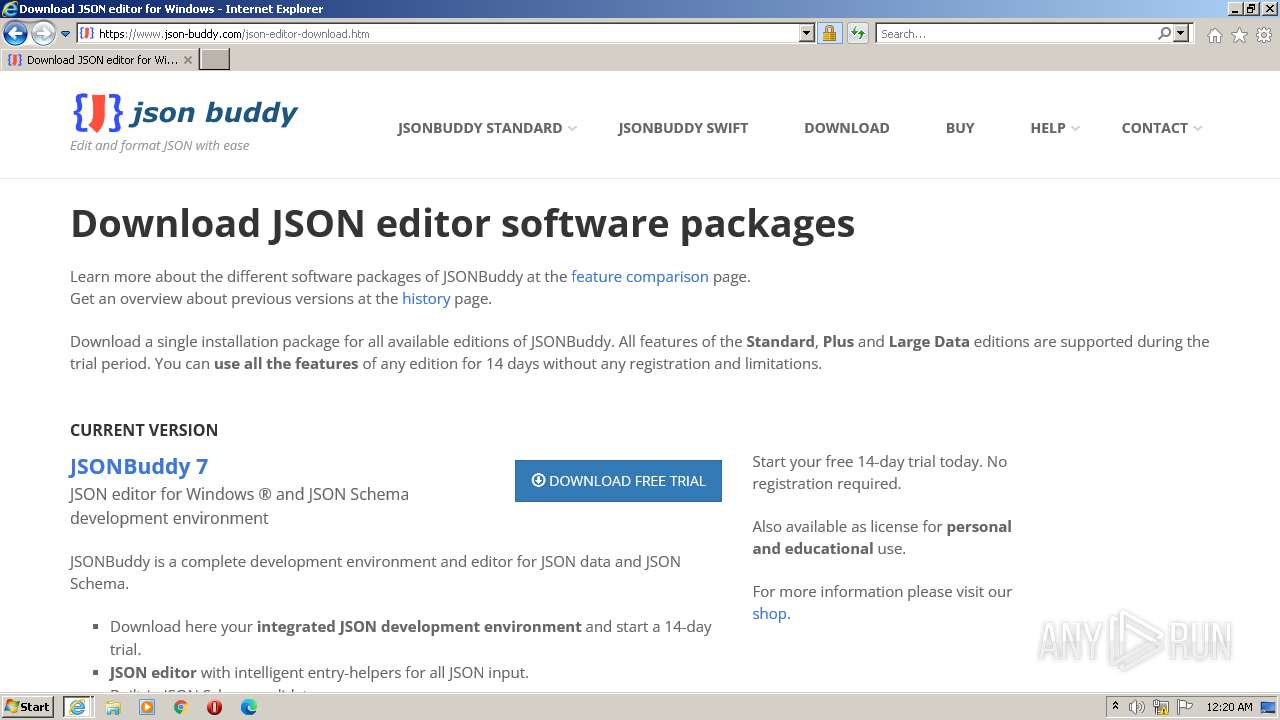Show hidden system tray icons
1280x720 pixels.
point(1115,707)
